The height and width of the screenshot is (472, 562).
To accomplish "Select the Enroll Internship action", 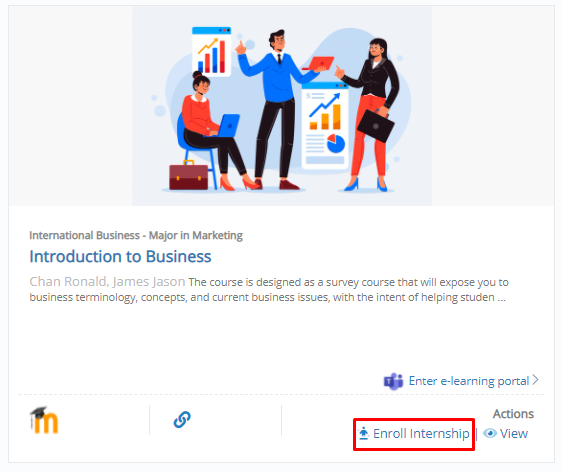I will 414,434.
